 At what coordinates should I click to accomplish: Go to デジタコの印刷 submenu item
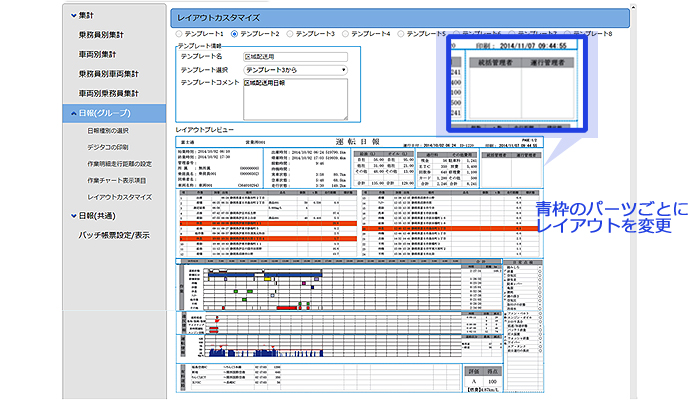tap(108, 147)
